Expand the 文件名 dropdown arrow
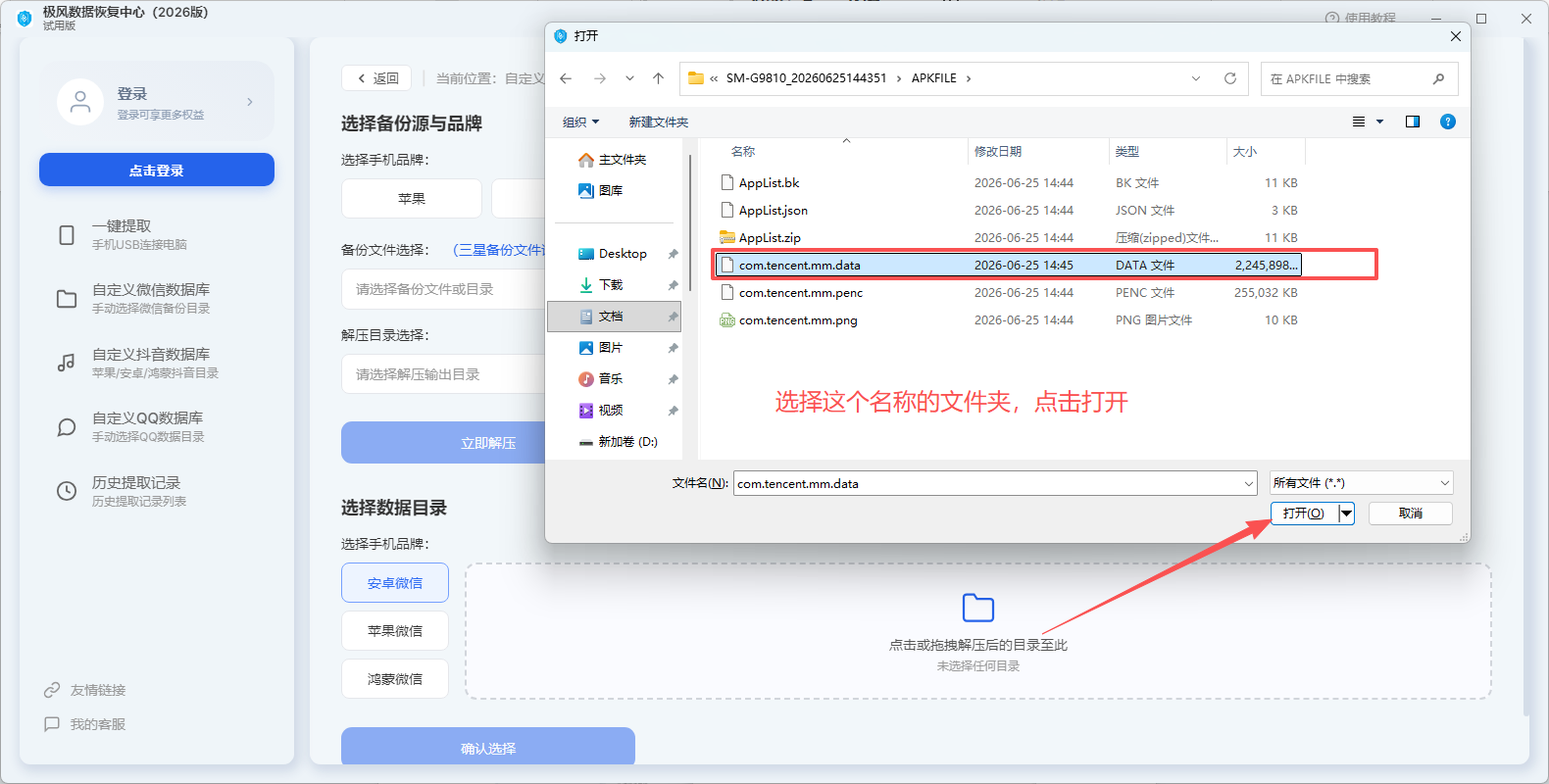 coord(1249,483)
